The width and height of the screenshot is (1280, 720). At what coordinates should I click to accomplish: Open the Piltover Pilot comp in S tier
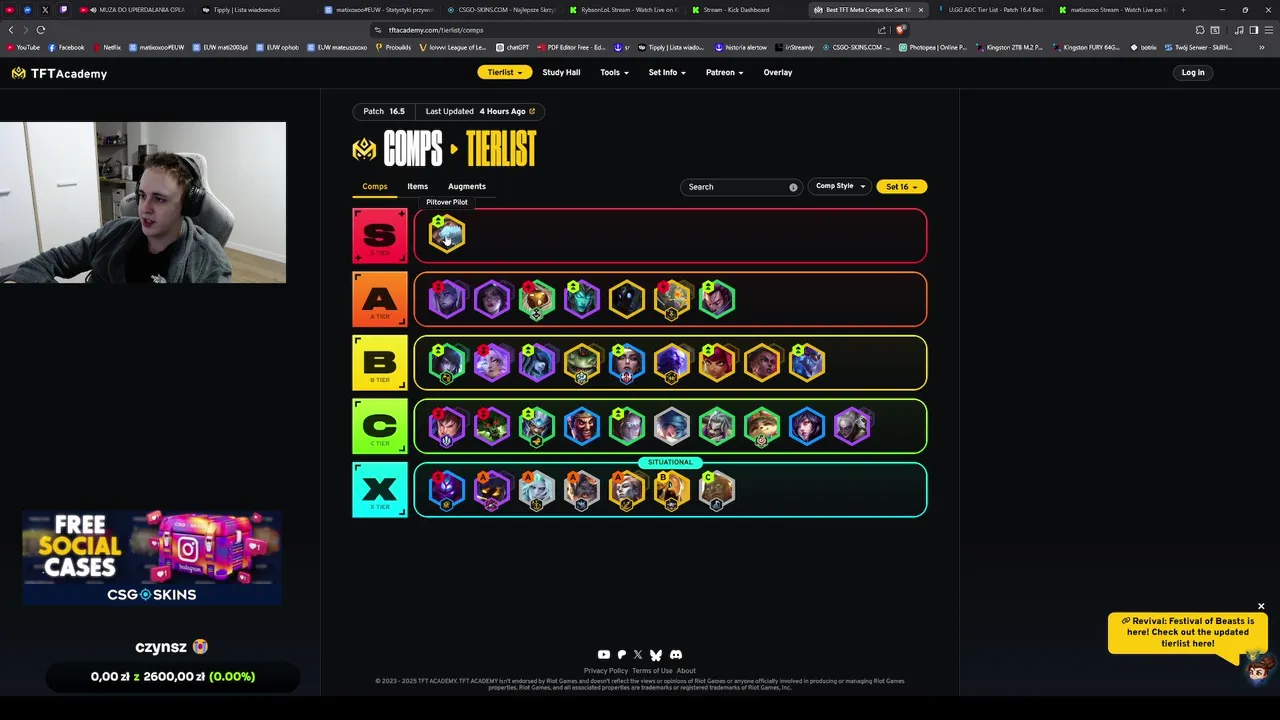tap(447, 235)
